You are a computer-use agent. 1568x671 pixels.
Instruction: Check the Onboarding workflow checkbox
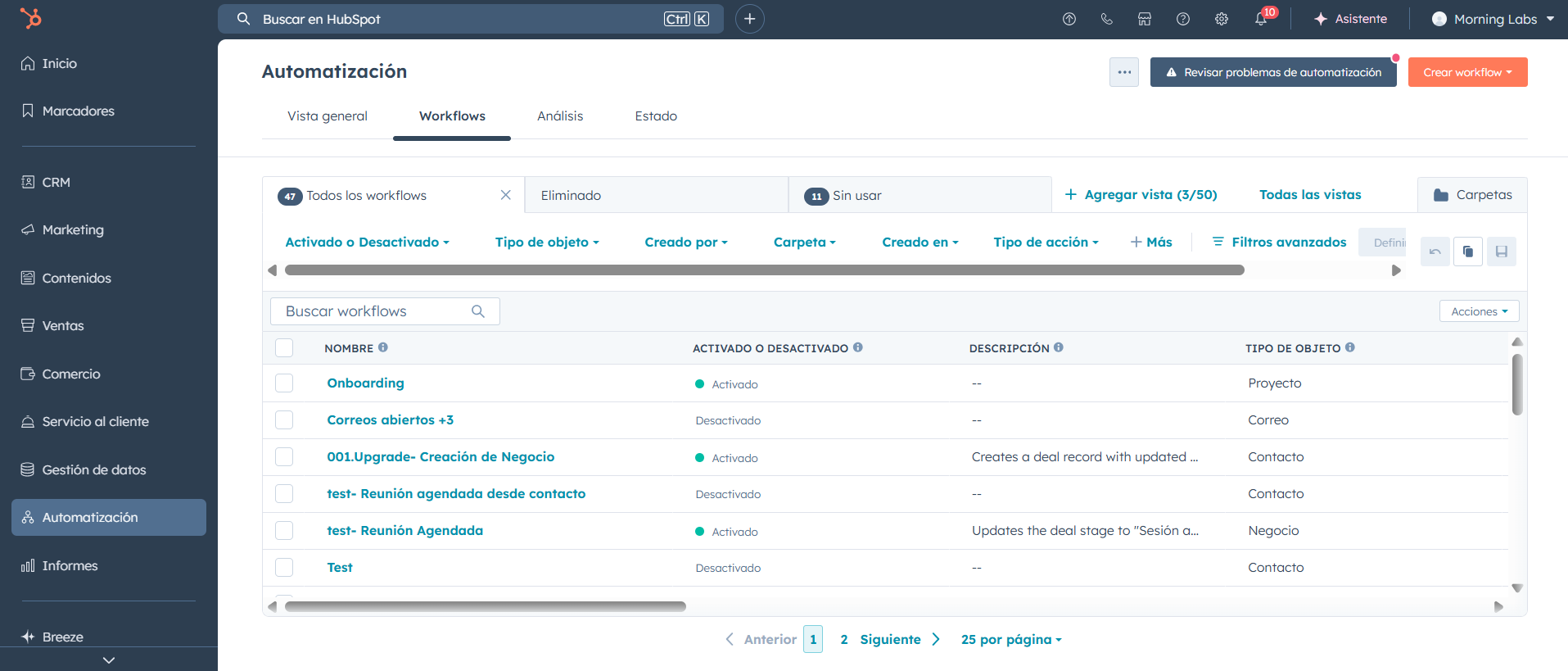click(284, 383)
